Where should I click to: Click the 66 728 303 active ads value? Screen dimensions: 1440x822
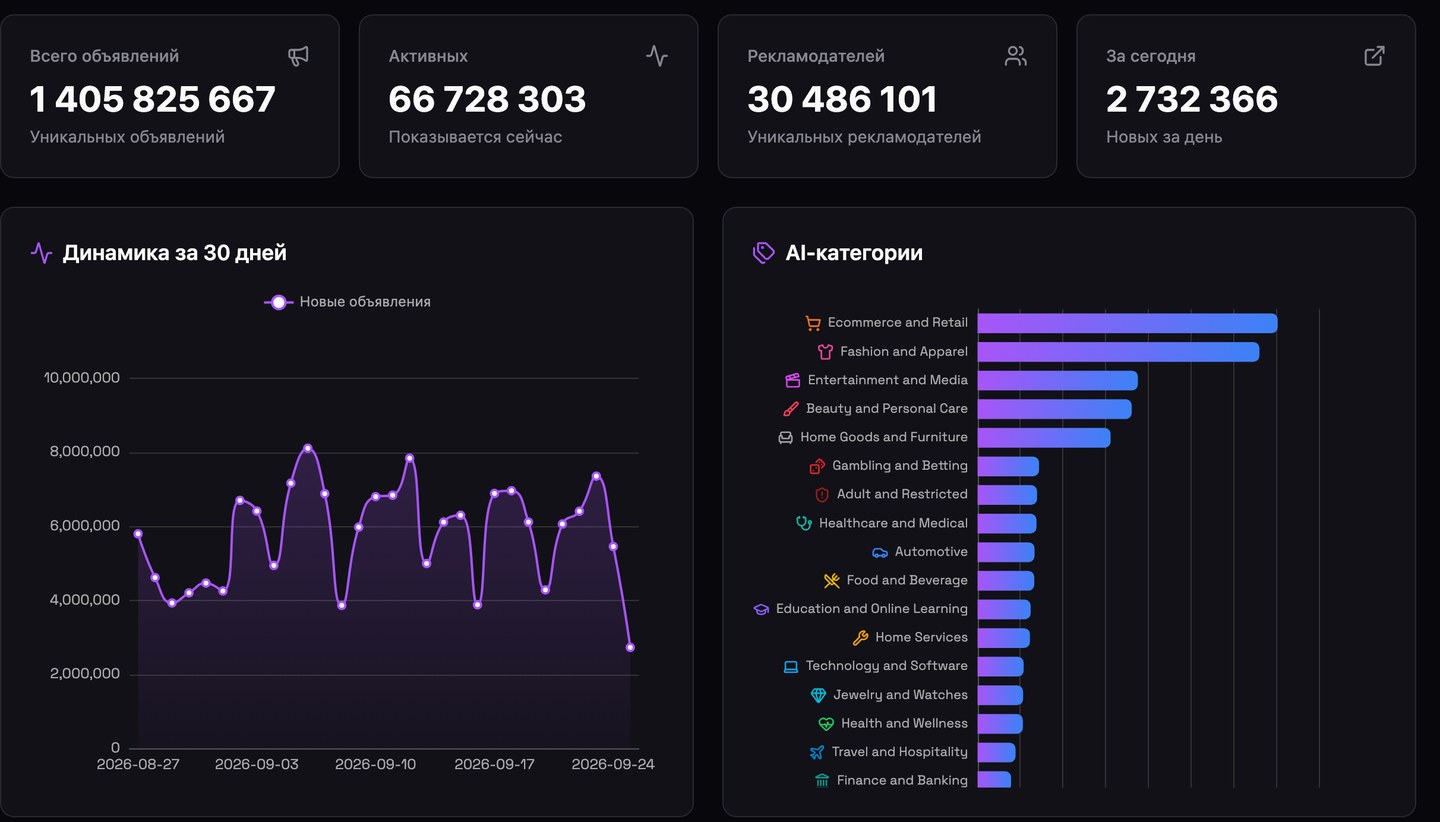coord(487,99)
